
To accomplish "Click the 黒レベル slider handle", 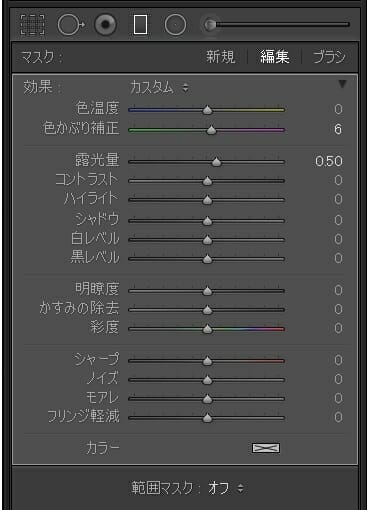I will pyautogui.click(x=207, y=259).
